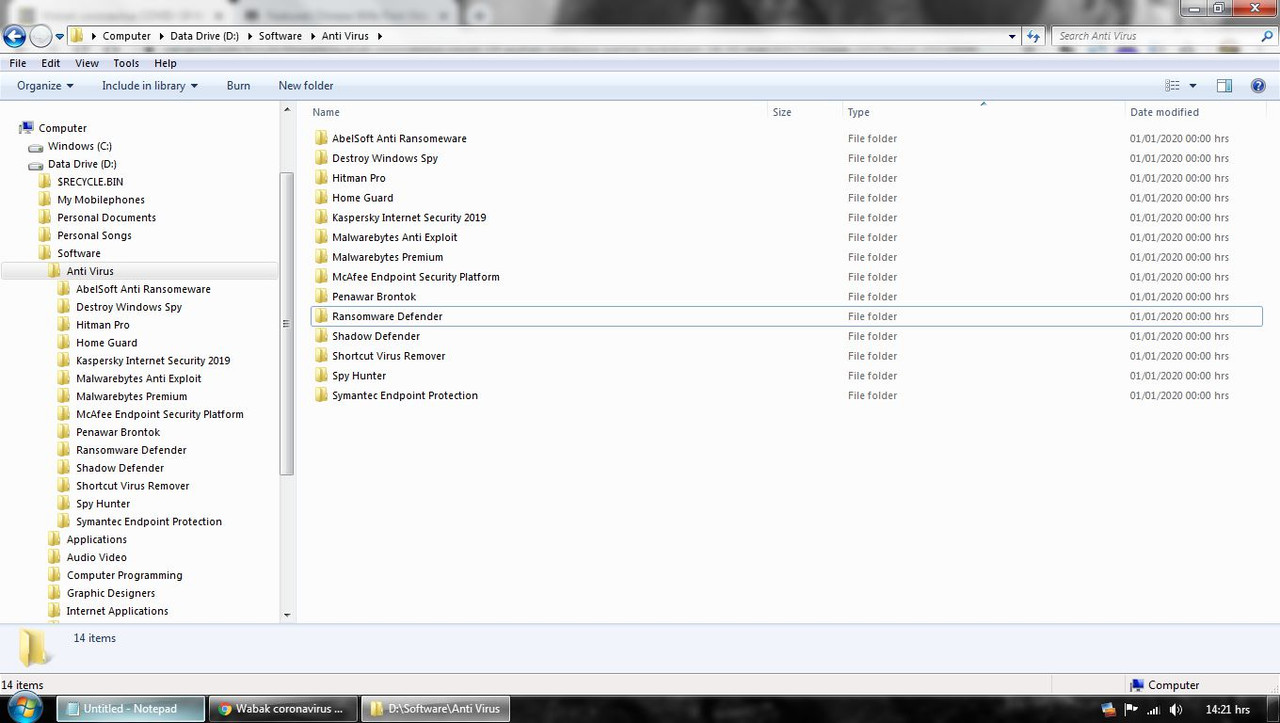Select McAfee Endpoint Security Platform folder icon in list
The image size is (1280, 723).
(x=321, y=277)
